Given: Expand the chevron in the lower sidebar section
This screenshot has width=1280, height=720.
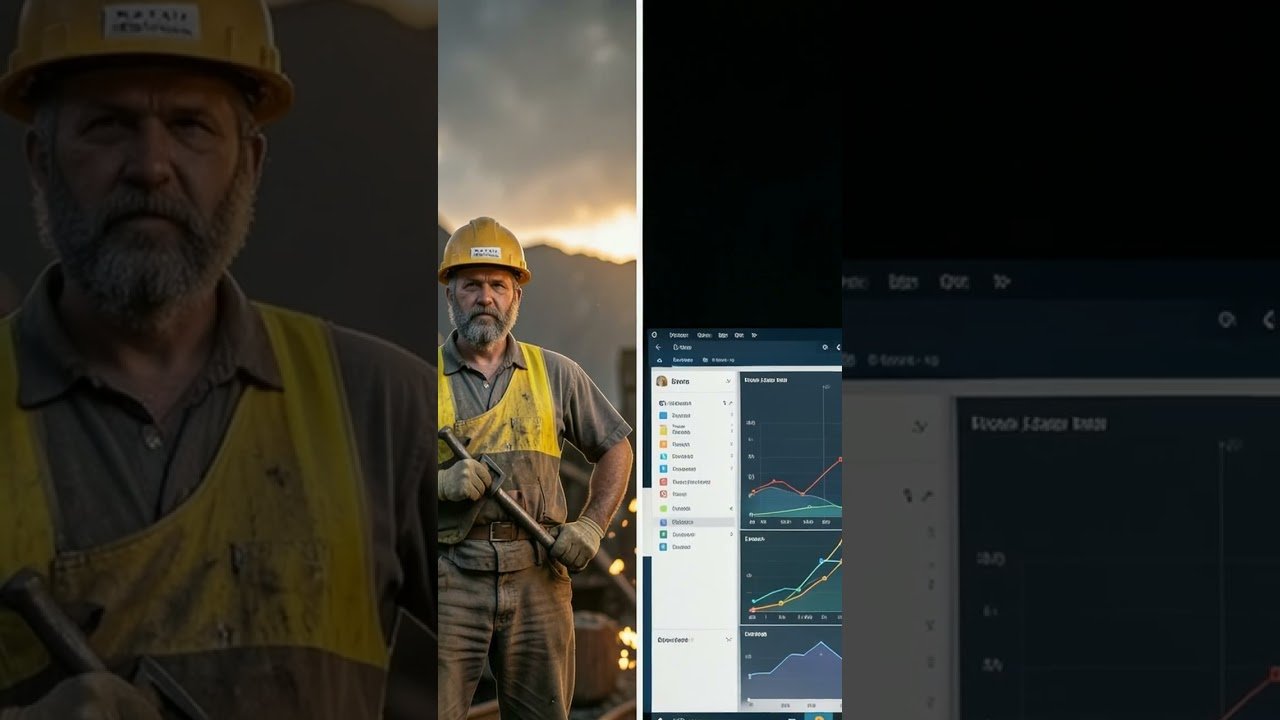Looking at the screenshot, I should click(x=728, y=639).
